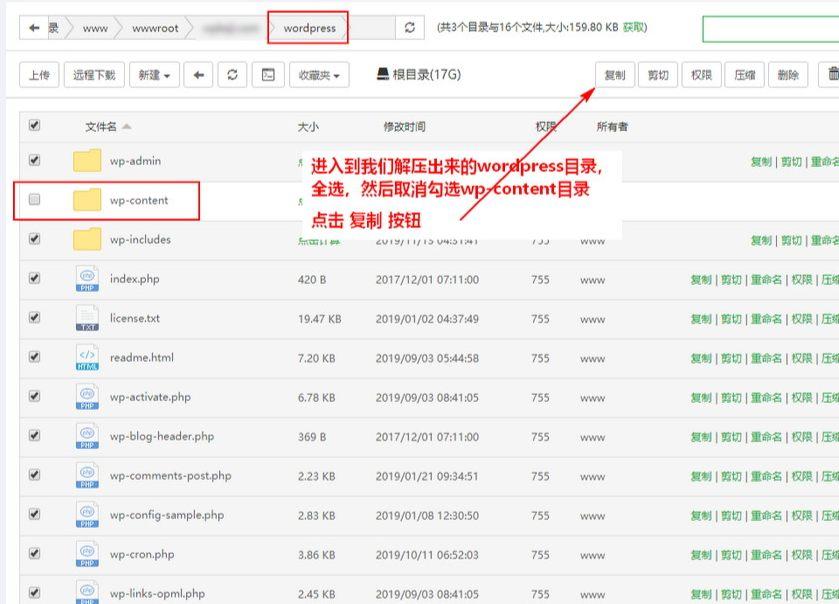Screen dimensions: 839x604
Task: Open the recycle bin icon
Action: (x=832, y=74)
